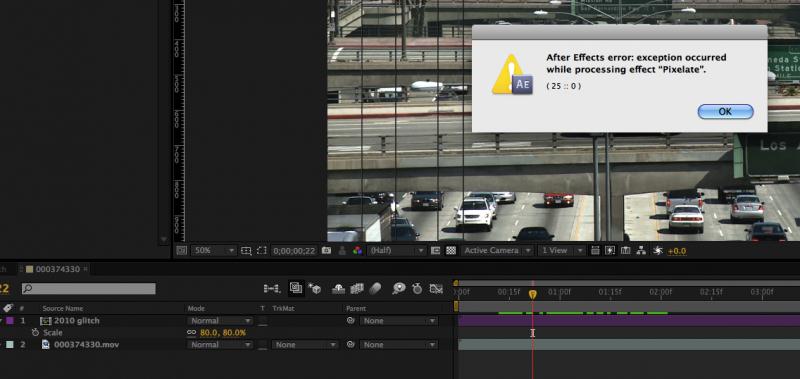The height and width of the screenshot is (379, 800).
Task: Click the teal label swatch of layer 2
Action: click(x=10, y=344)
